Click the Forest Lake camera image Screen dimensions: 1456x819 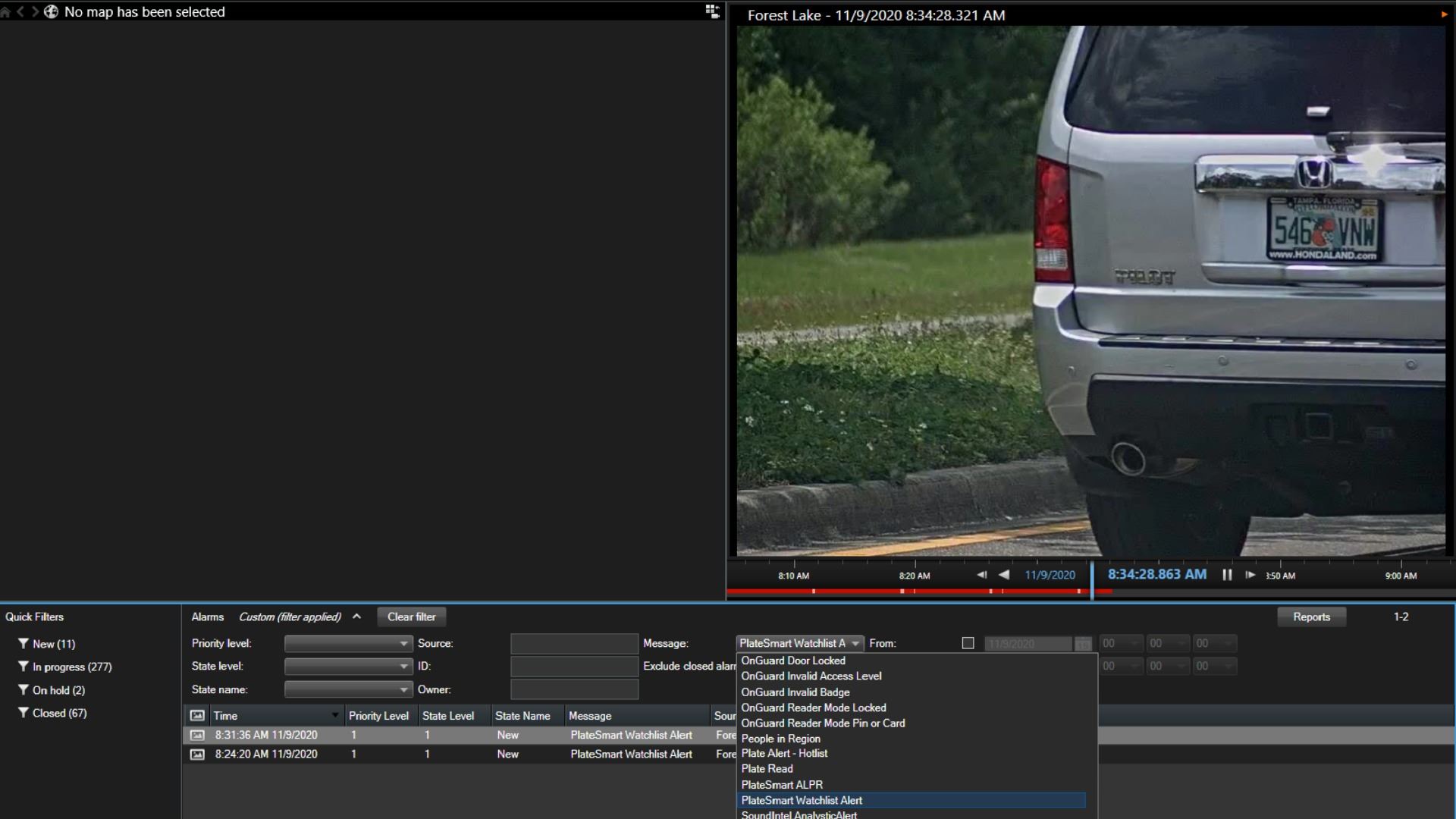click(x=1091, y=291)
